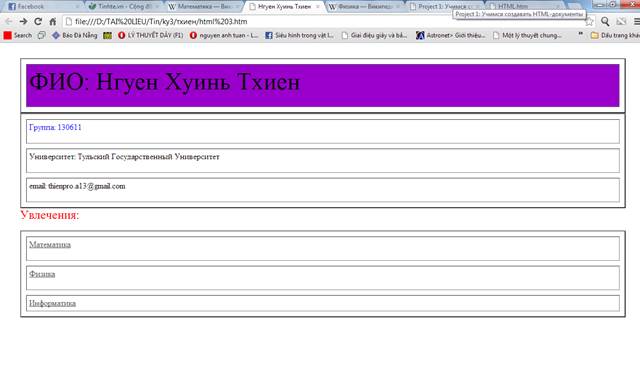Screen dimensions: 640x366
Task: Open the stacked pages icon bookmark
Action: [42, 35]
